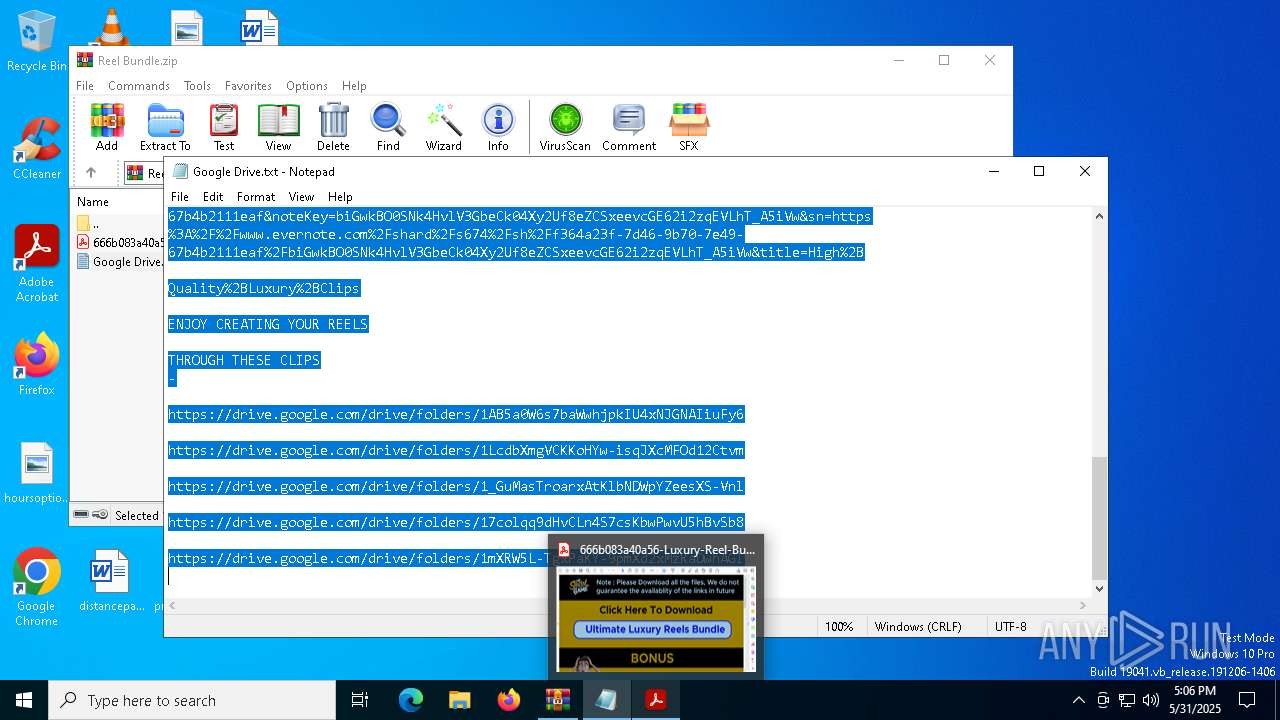1280x720 pixels.
Task: Open WinRAR Commands menu
Action: [139, 86]
